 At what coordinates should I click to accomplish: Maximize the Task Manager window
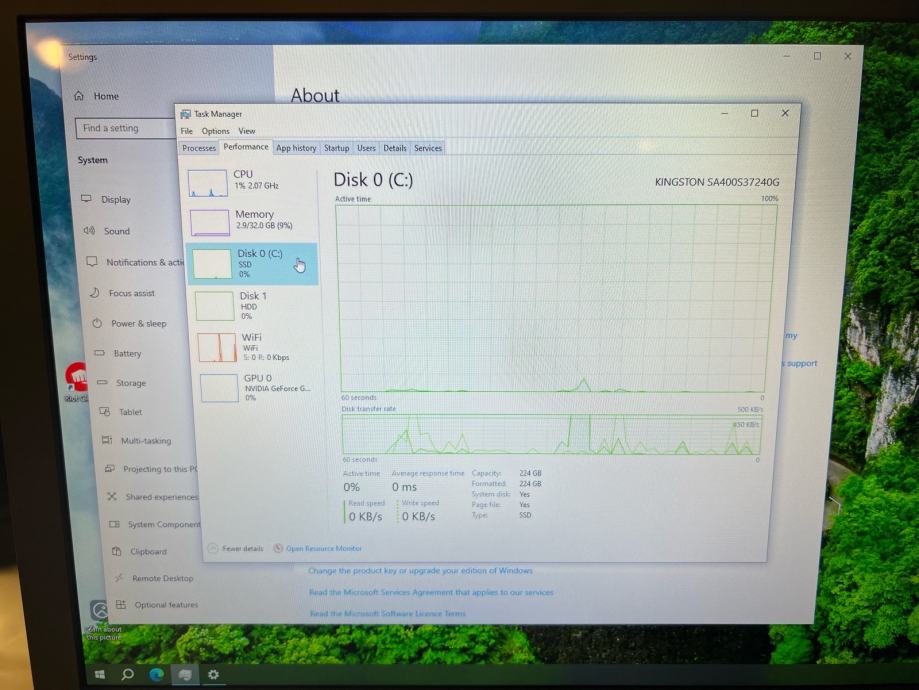(x=754, y=113)
